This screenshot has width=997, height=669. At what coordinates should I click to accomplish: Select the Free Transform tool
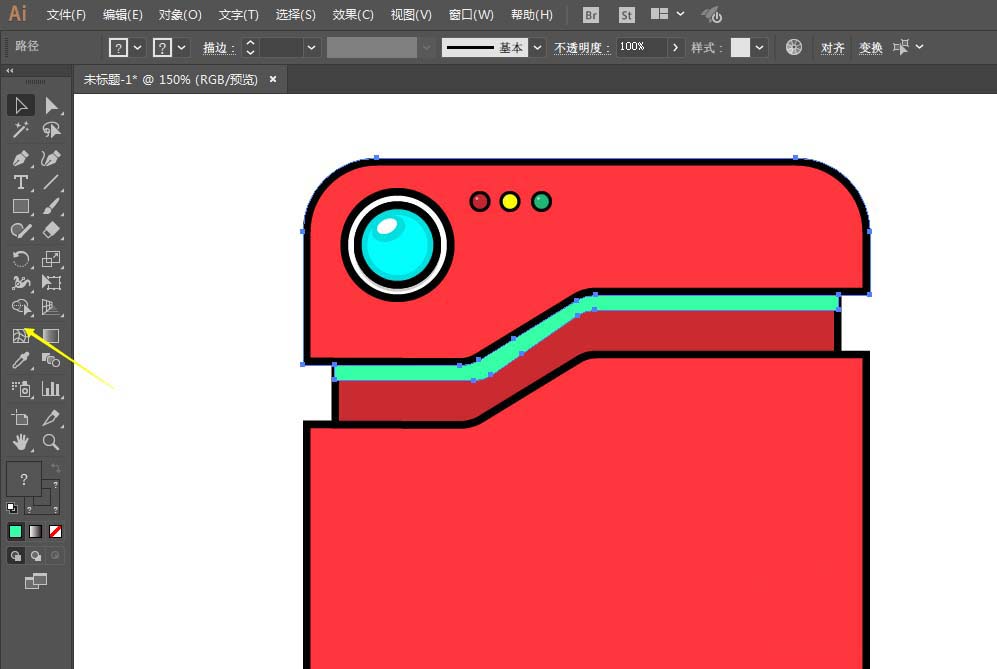point(51,283)
